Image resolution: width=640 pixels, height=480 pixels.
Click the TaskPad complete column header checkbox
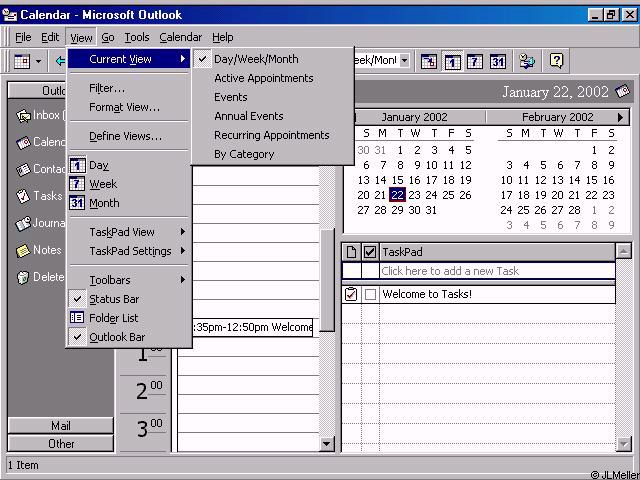tap(370, 252)
